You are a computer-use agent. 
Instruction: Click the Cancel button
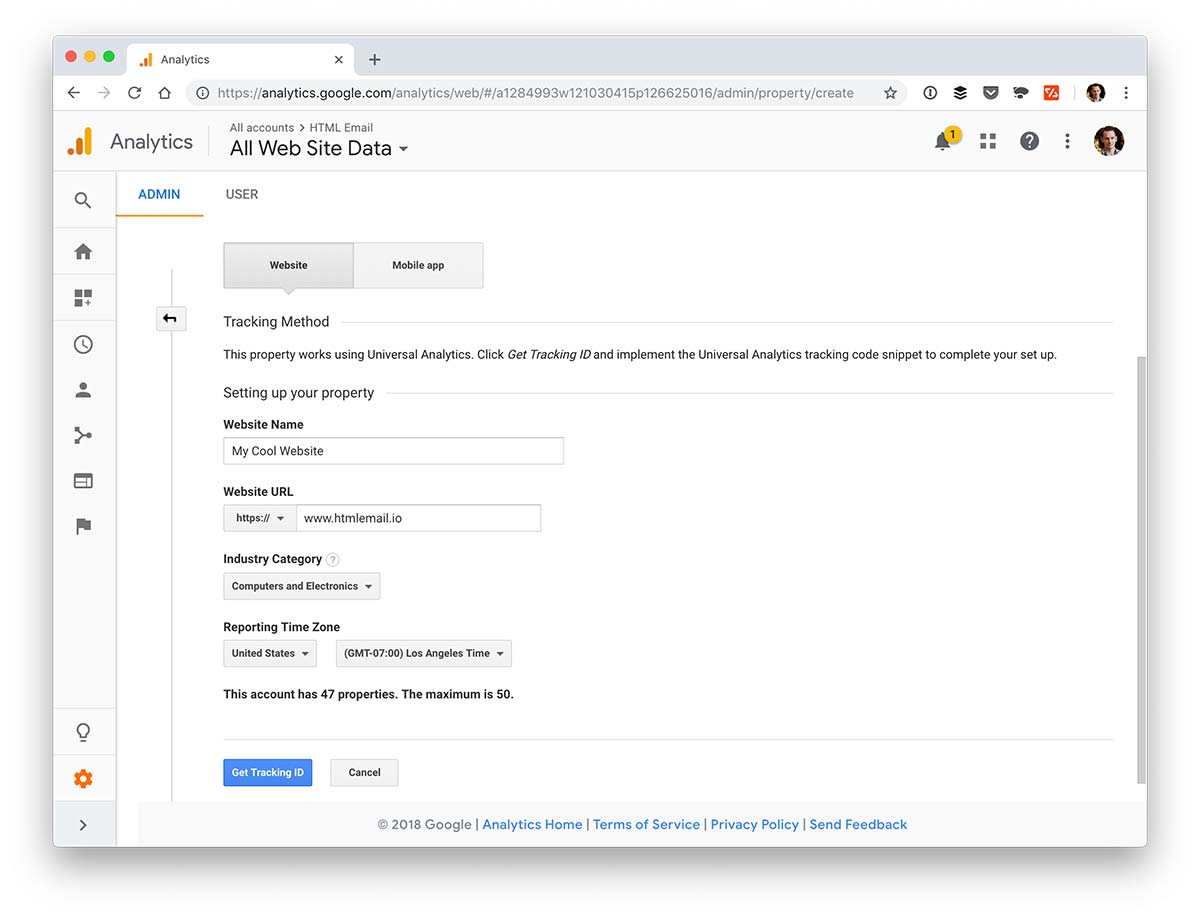click(x=364, y=772)
